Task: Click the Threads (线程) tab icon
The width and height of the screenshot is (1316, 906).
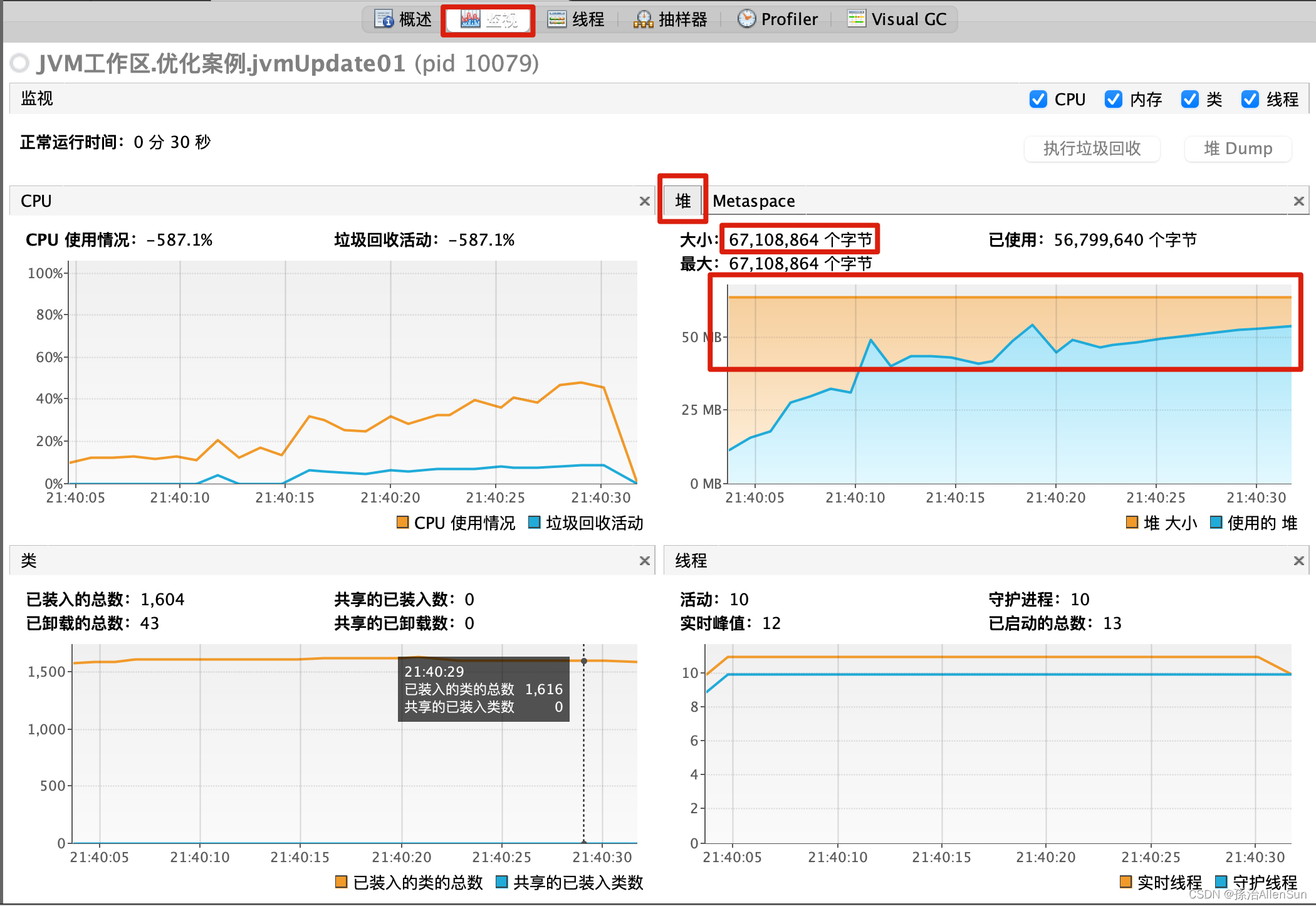Action: pos(556,19)
